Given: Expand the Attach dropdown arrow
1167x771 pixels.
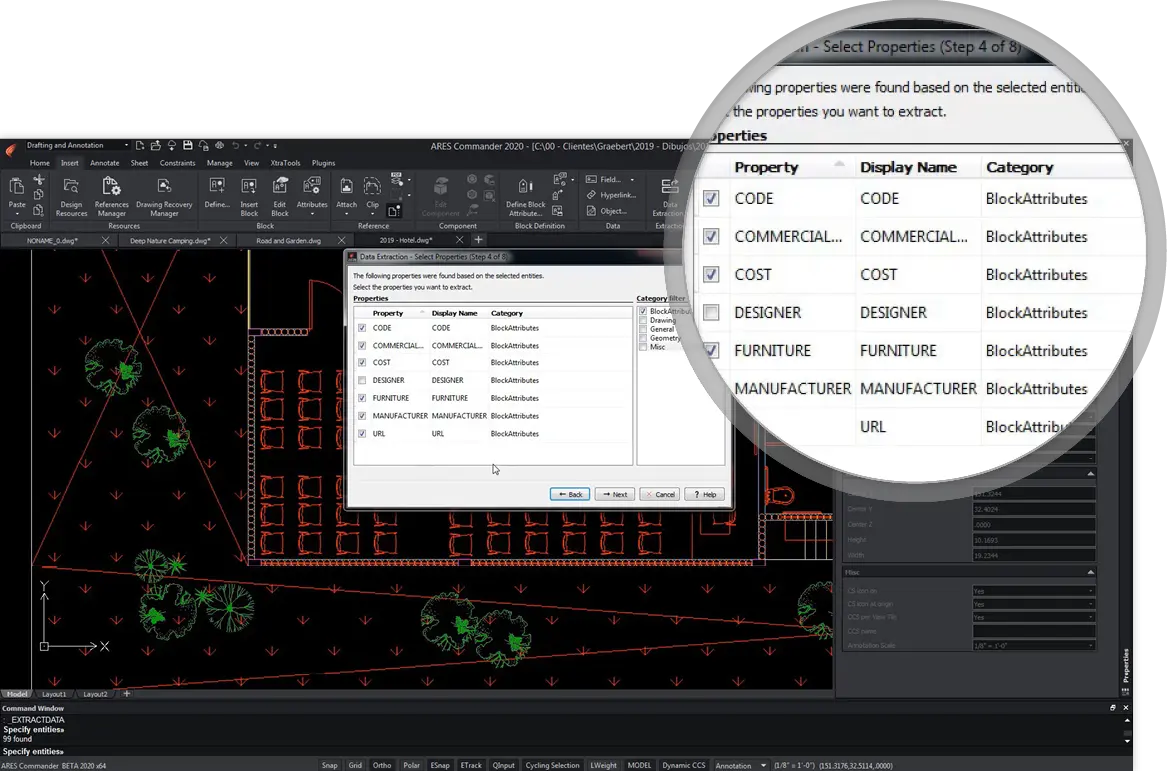Looking at the screenshot, I should click(x=346, y=214).
